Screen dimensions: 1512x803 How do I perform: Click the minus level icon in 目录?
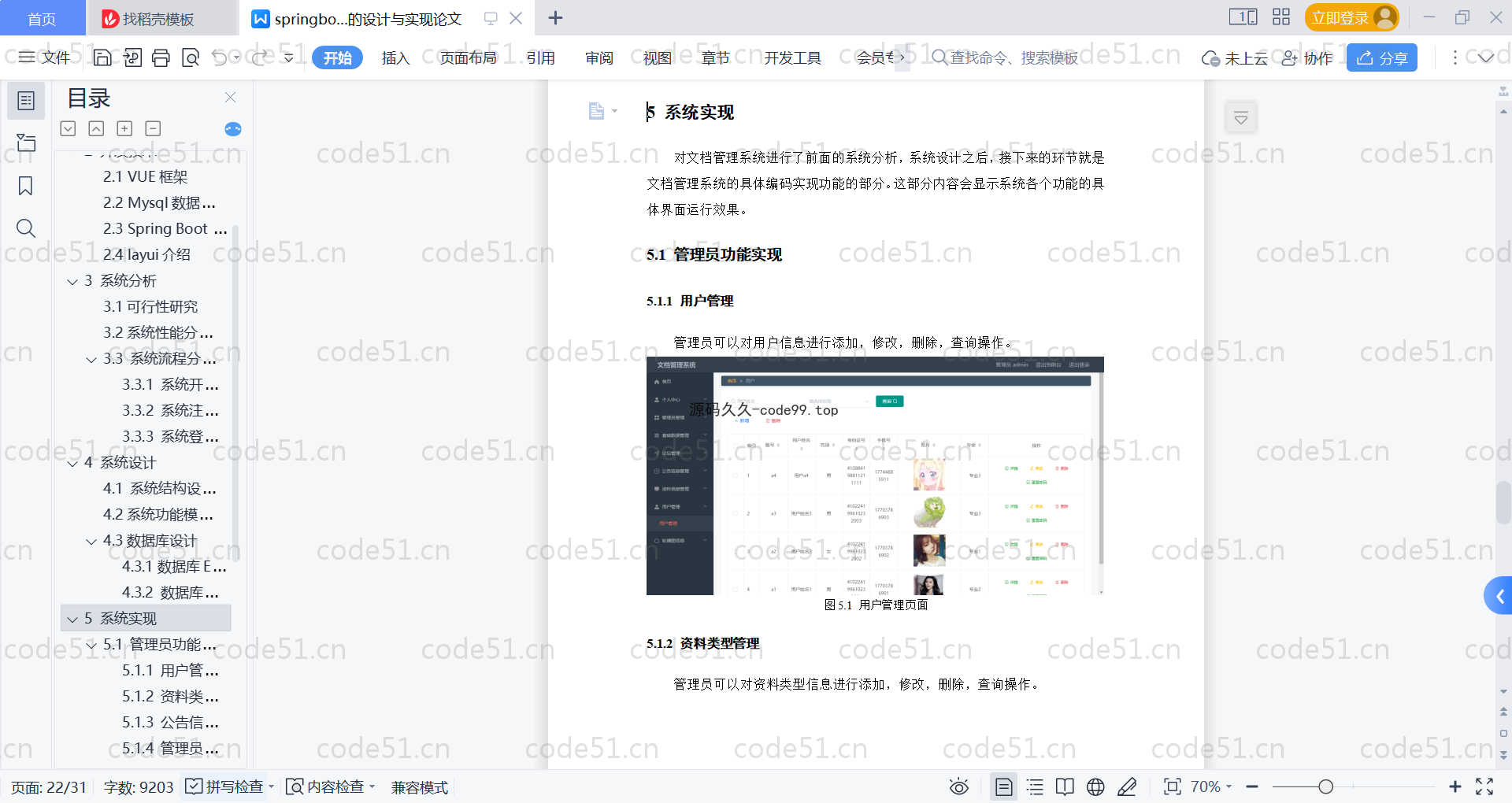click(x=153, y=128)
